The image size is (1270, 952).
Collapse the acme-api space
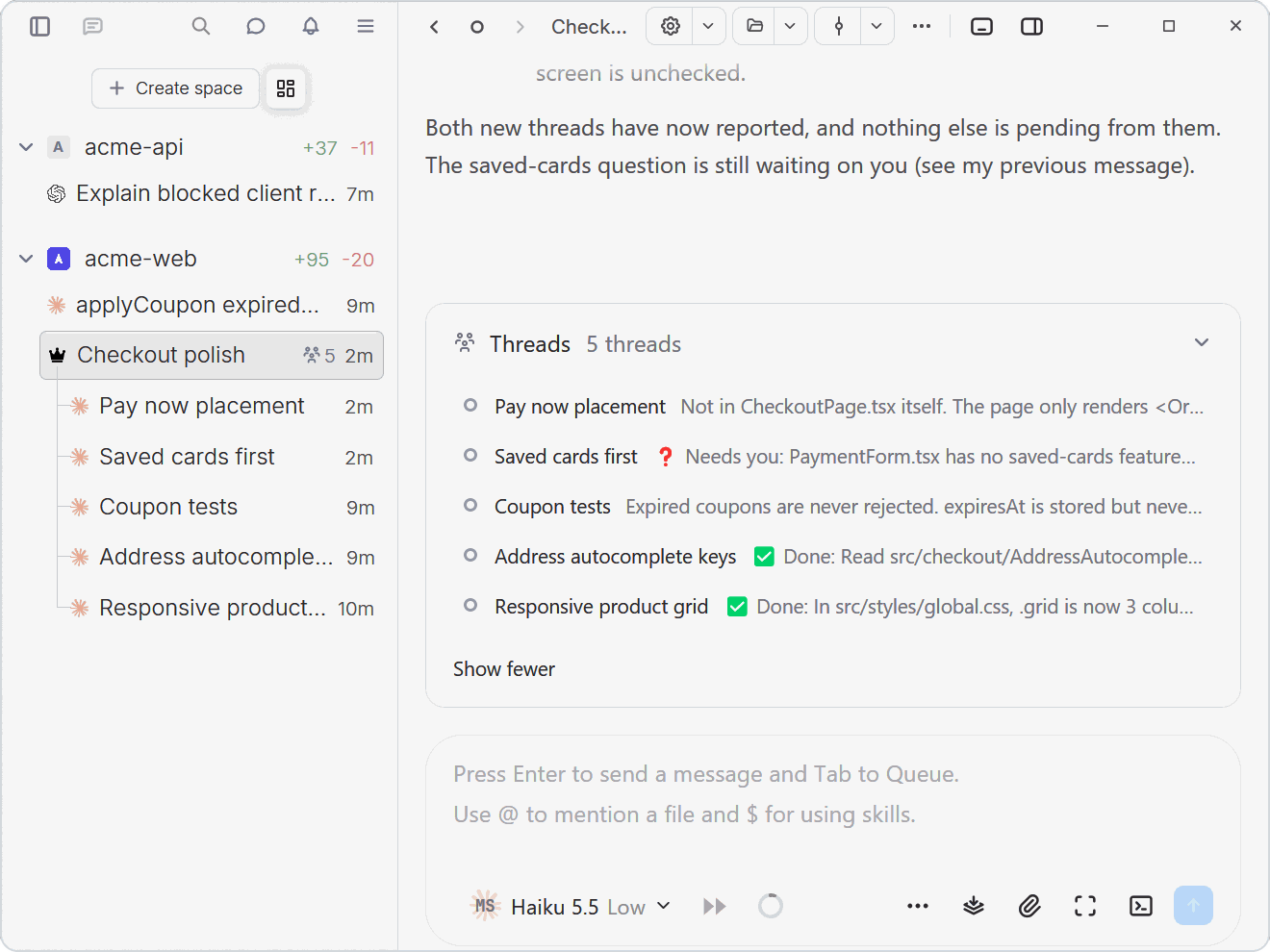coord(26,147)
